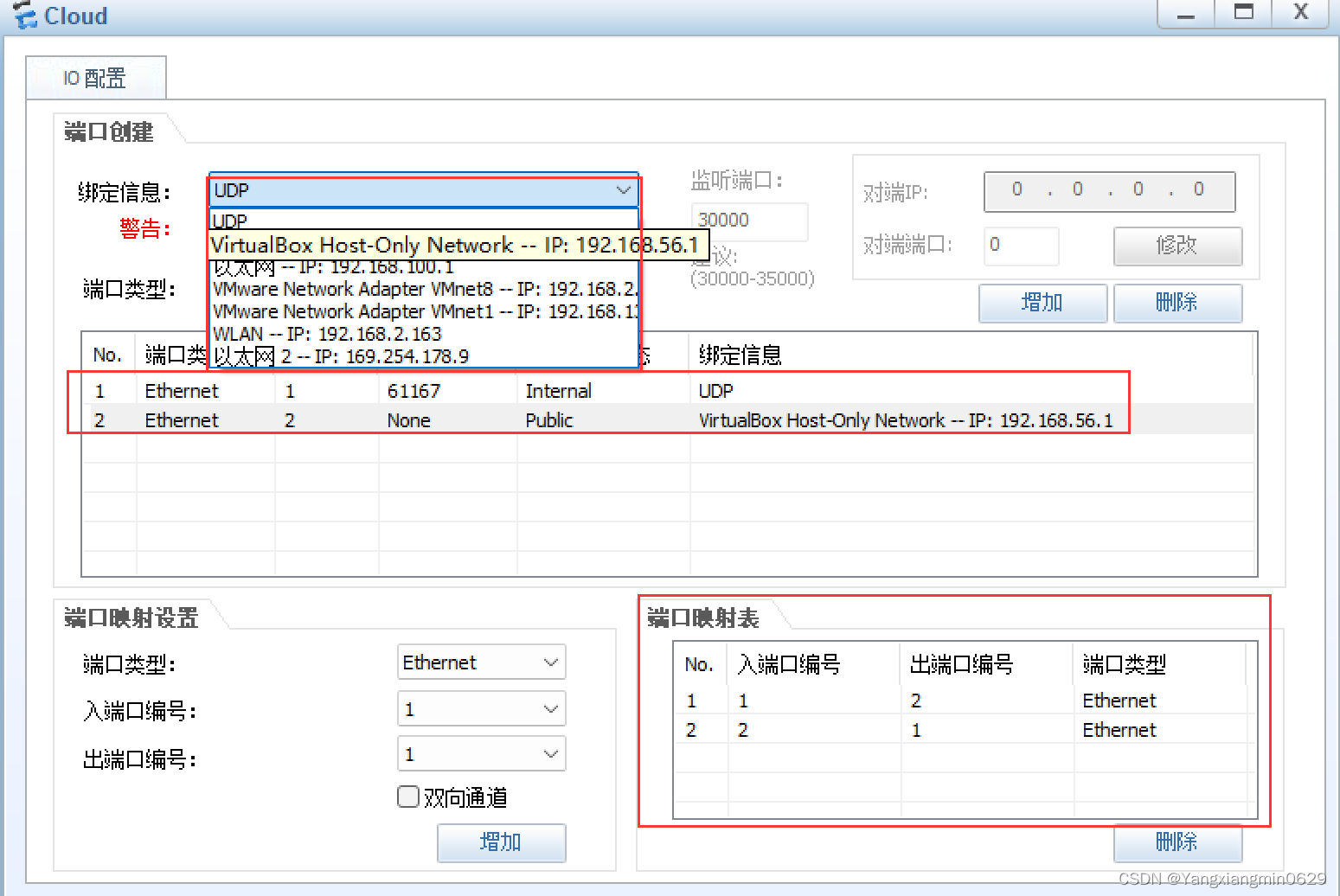Viewport: 1340px width, 896px height.
Task: Click the listening port field showing 30000
Action: [x=748, y=222]
